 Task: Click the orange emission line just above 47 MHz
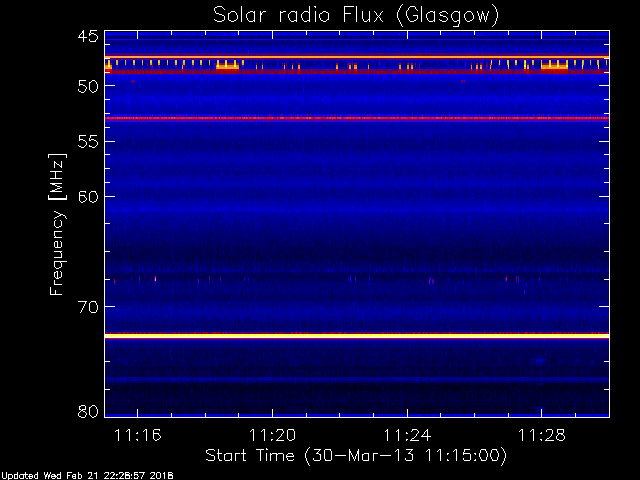[357, 57]
